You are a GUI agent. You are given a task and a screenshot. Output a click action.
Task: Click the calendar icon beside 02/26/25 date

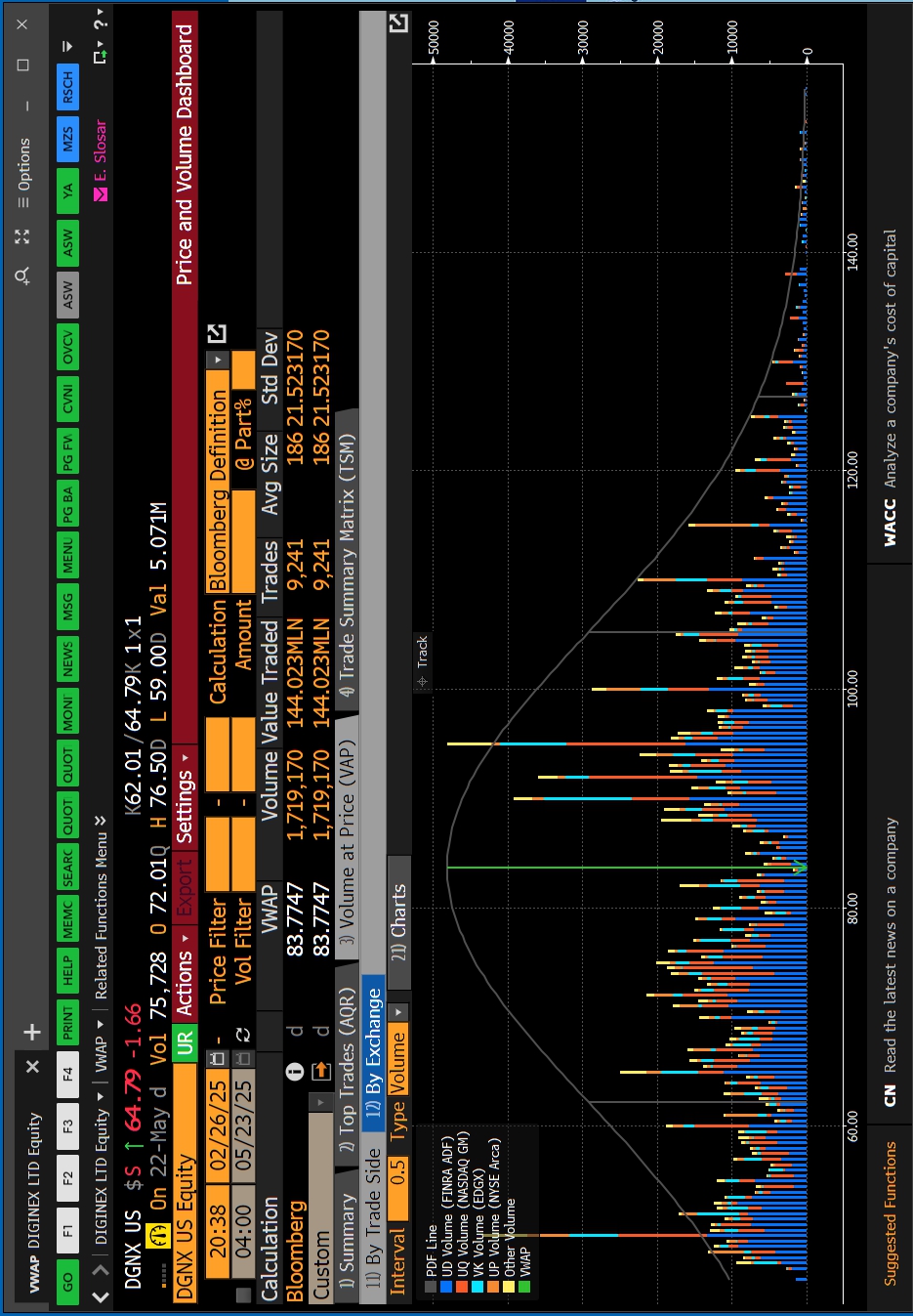pyautogui.click(x=218, y=1059)
